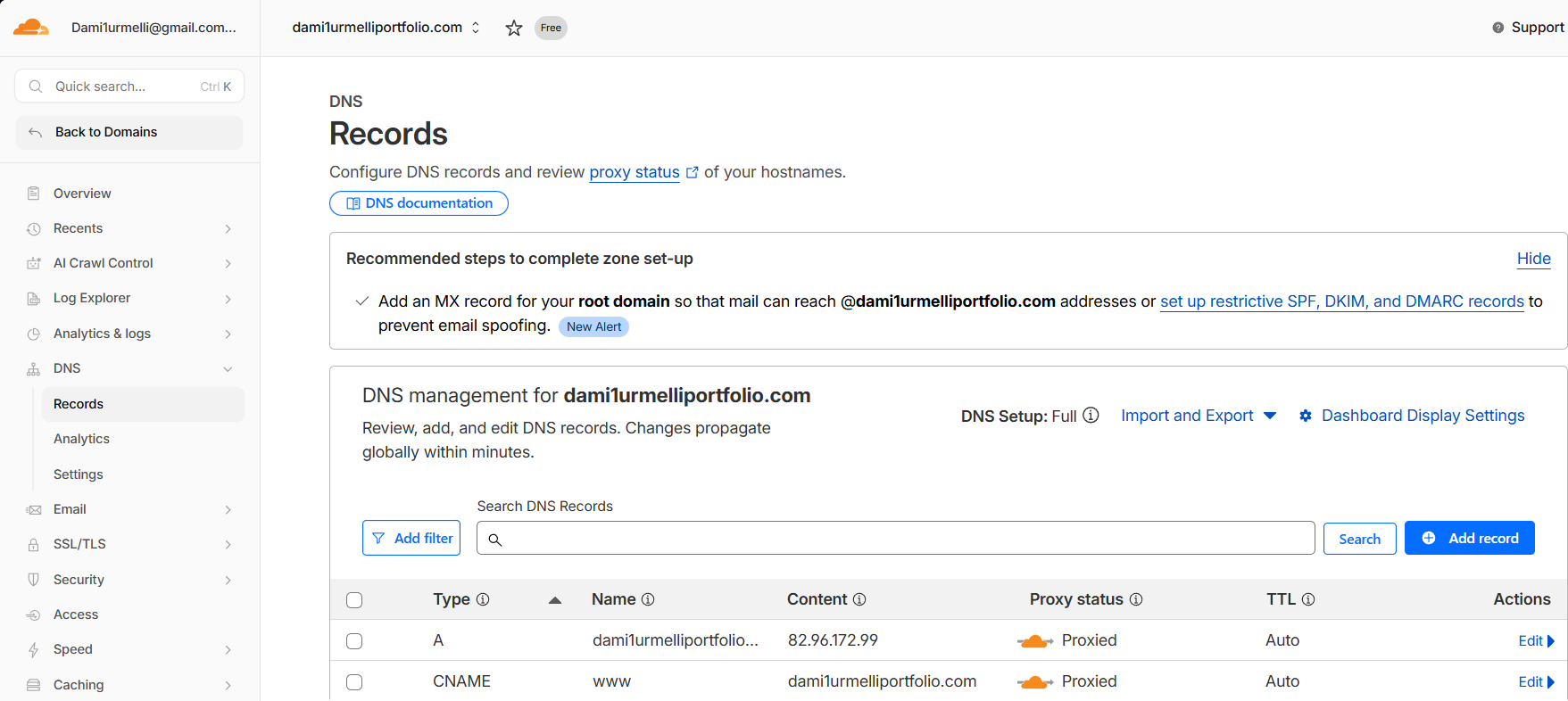Click the DNS network icon in sidebar
The width and height of the screenshot is (1568, 701).
point(34,368)
